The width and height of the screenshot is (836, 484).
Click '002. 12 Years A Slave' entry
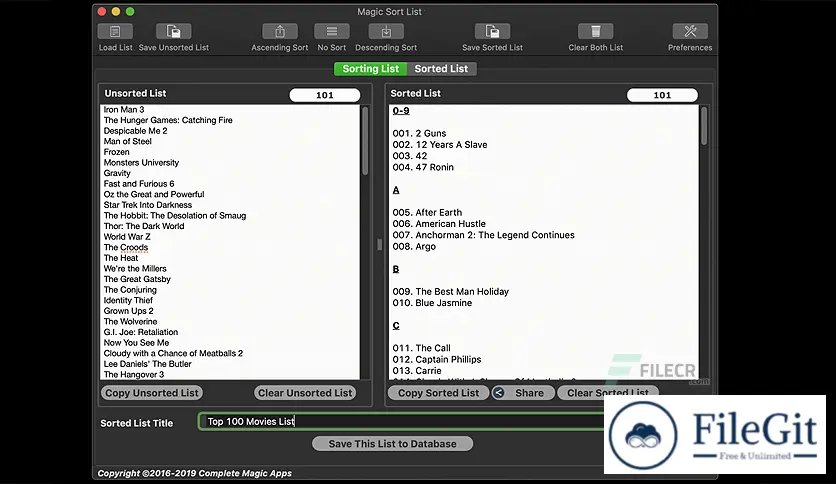[x=440, y=144]
